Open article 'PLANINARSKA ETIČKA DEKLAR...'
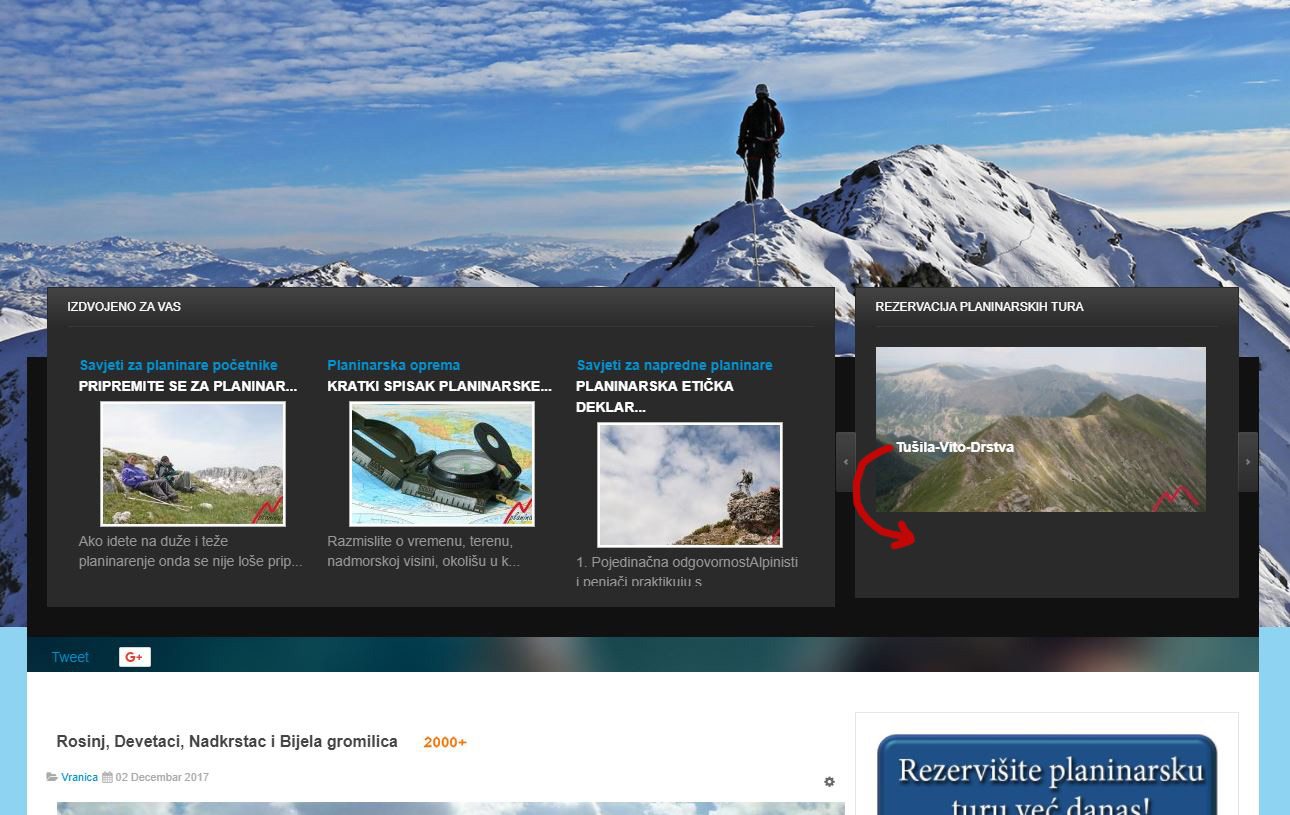 tap(655, 397)
